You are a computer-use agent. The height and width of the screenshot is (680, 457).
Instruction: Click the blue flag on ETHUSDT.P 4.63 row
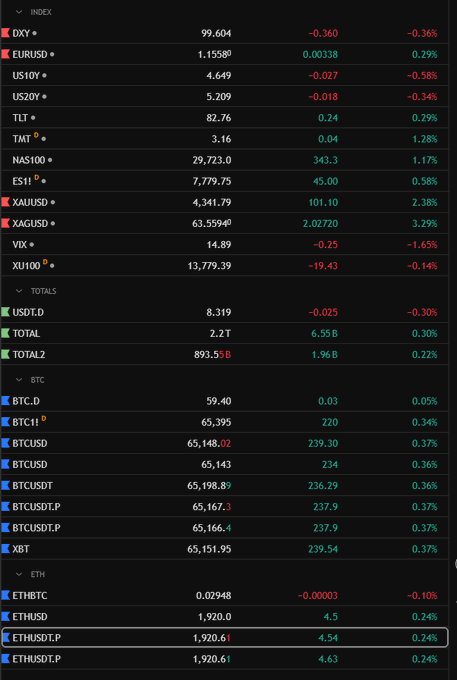click(6, 659)
